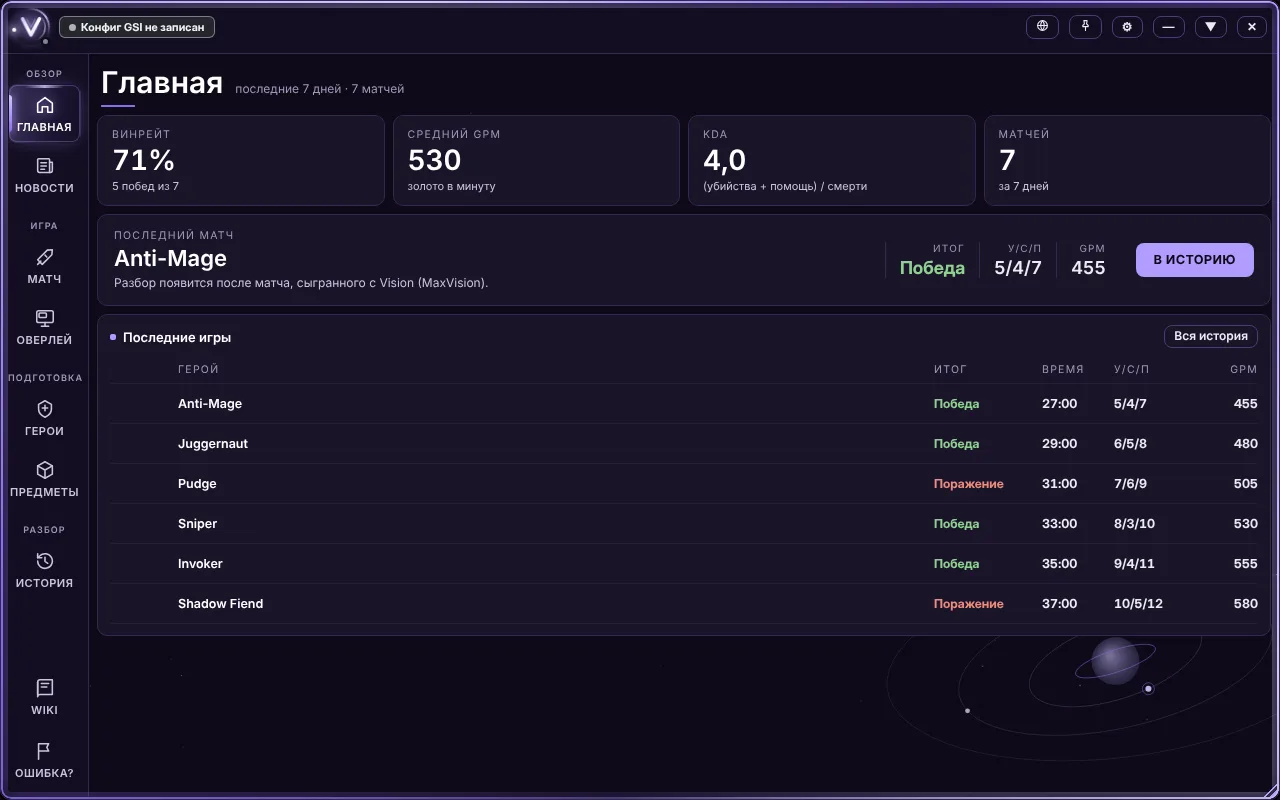Click the Конфиг GSI не записан status badge
Viewport: 1280px width, 800px height.
[137, 27]
